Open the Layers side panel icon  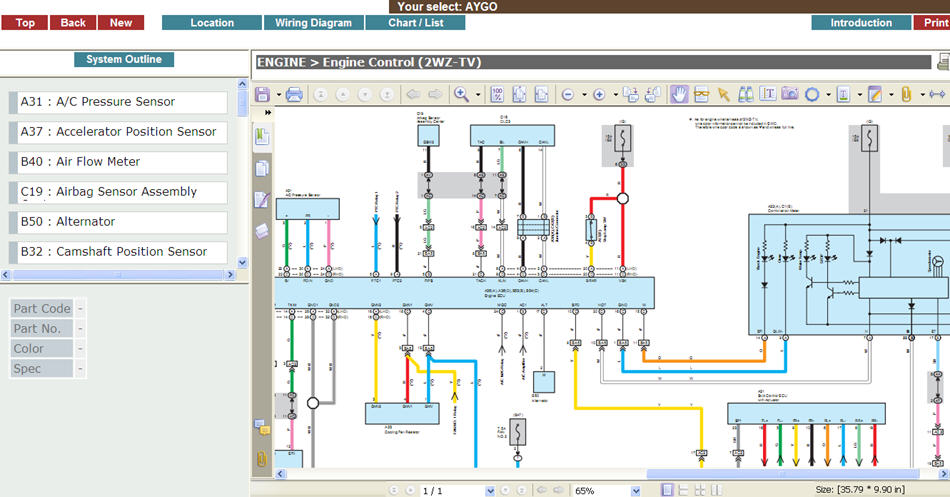tap(262, 231)
